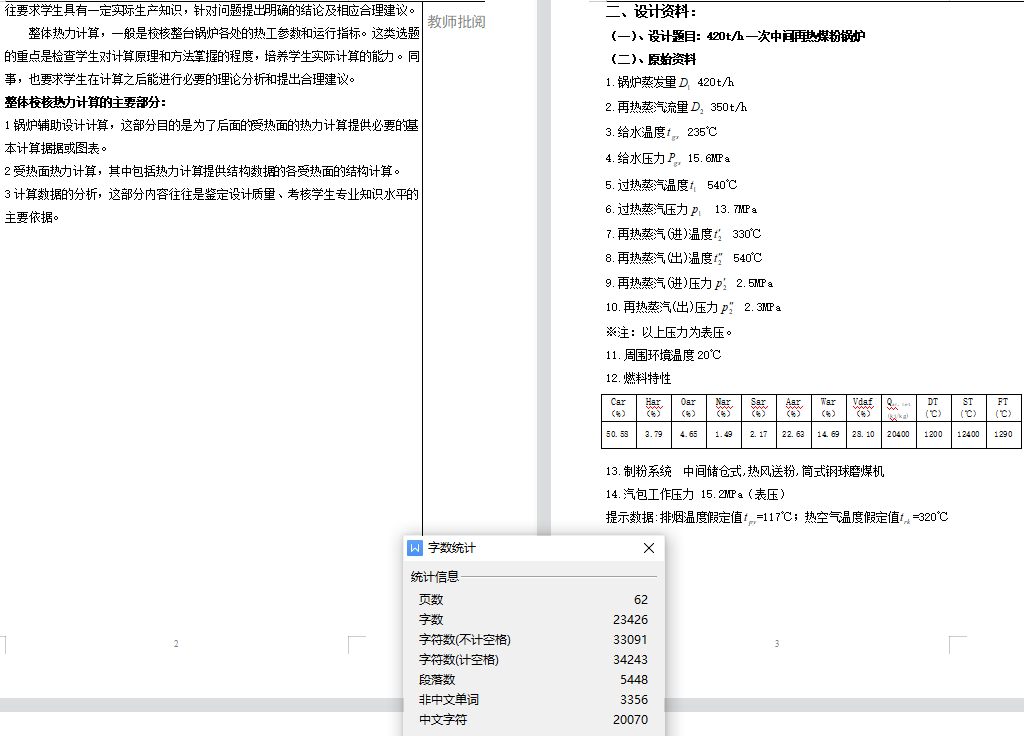Place cursor in heading 二、设计资料

click(651, 12)
